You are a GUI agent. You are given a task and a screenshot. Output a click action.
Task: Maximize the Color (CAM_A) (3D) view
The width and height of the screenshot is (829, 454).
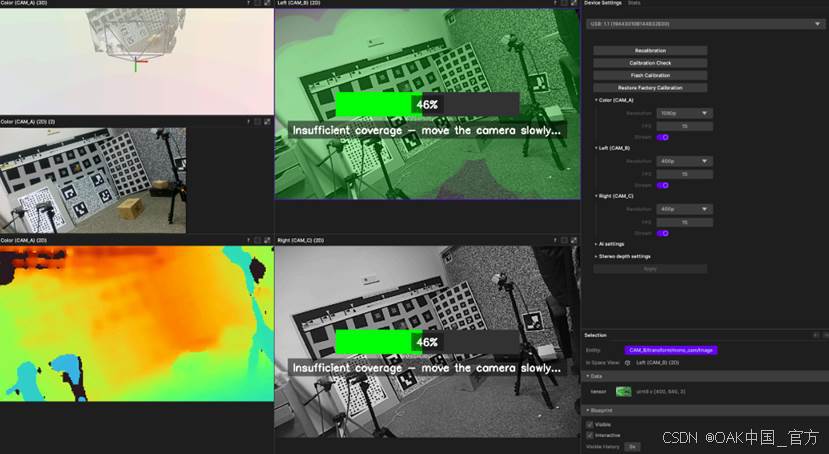267,3
